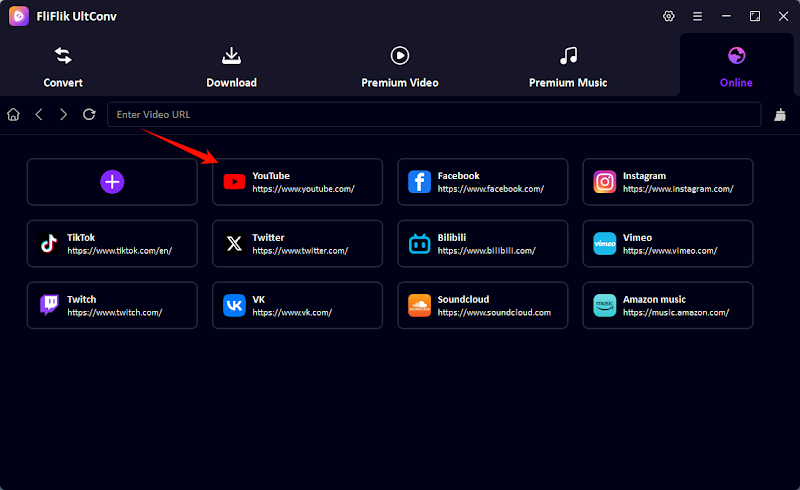Open the vk.com URL link

(x=292, y=312)
